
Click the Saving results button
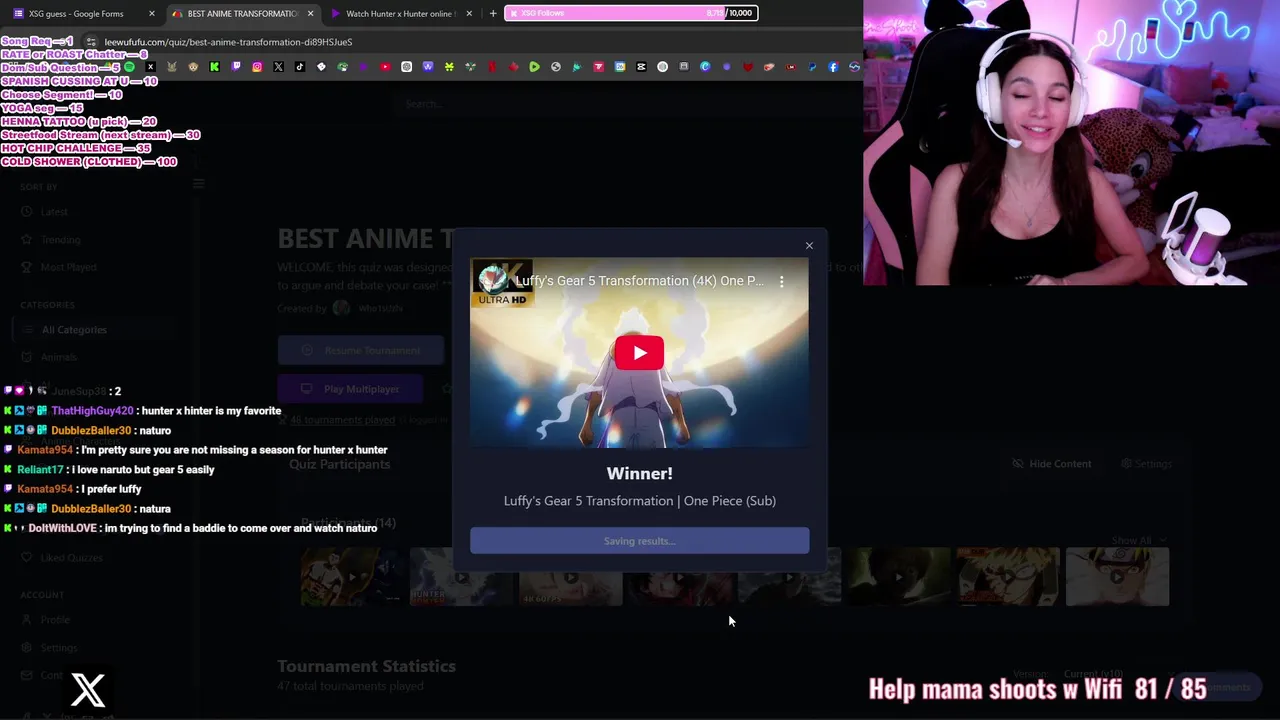click(639, 541)
